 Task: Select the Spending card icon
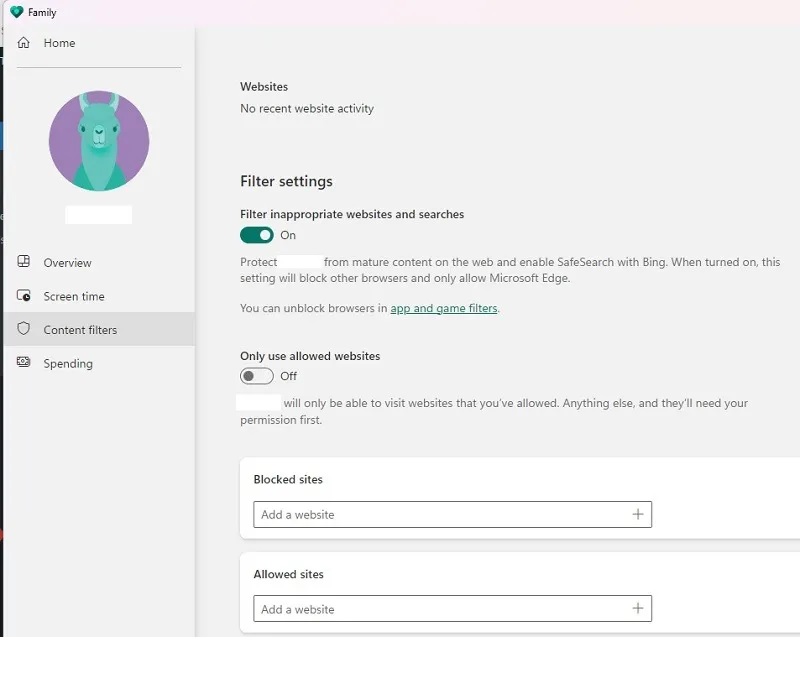24,363
